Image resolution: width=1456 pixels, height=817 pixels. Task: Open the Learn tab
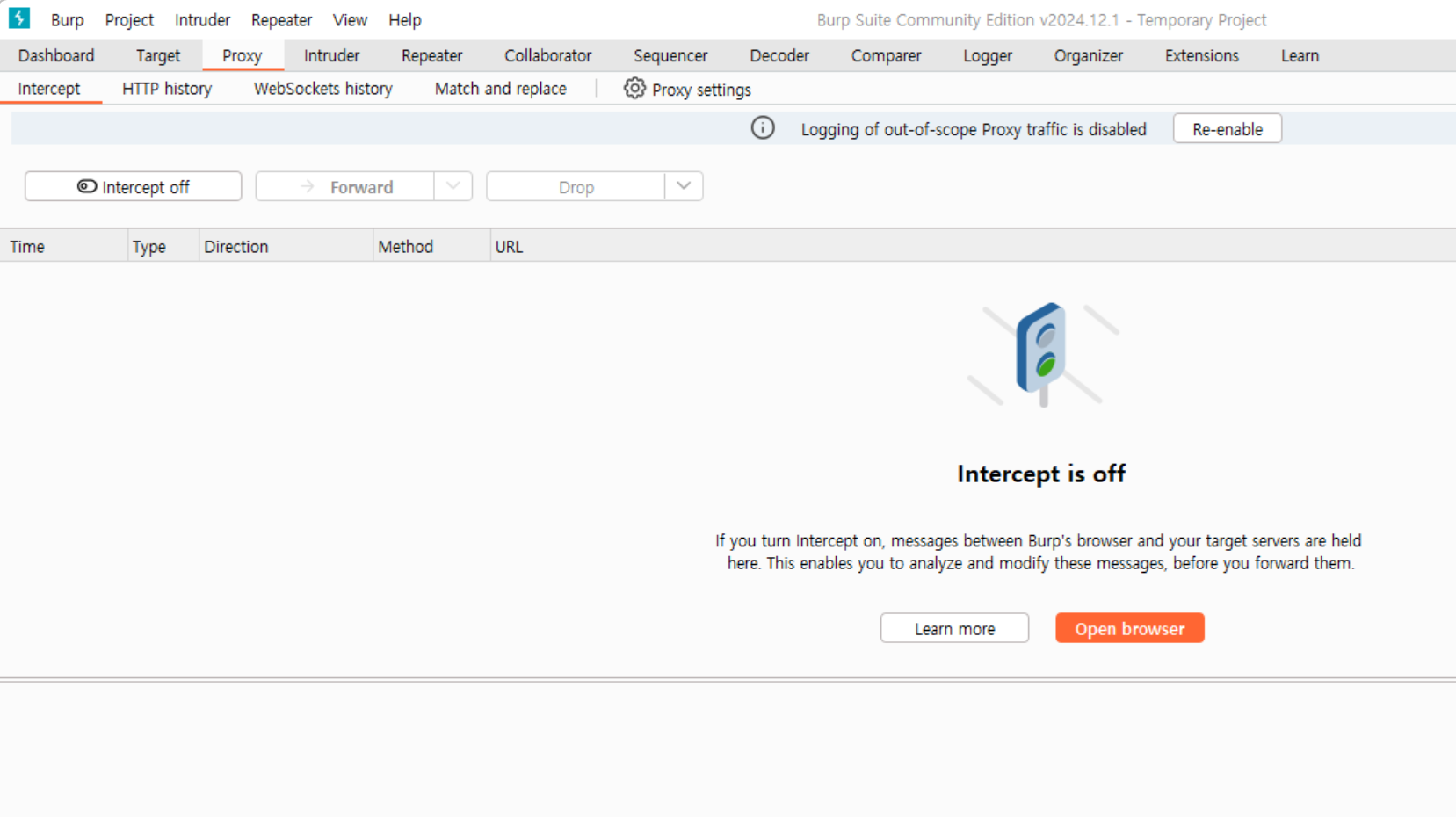1300,55
